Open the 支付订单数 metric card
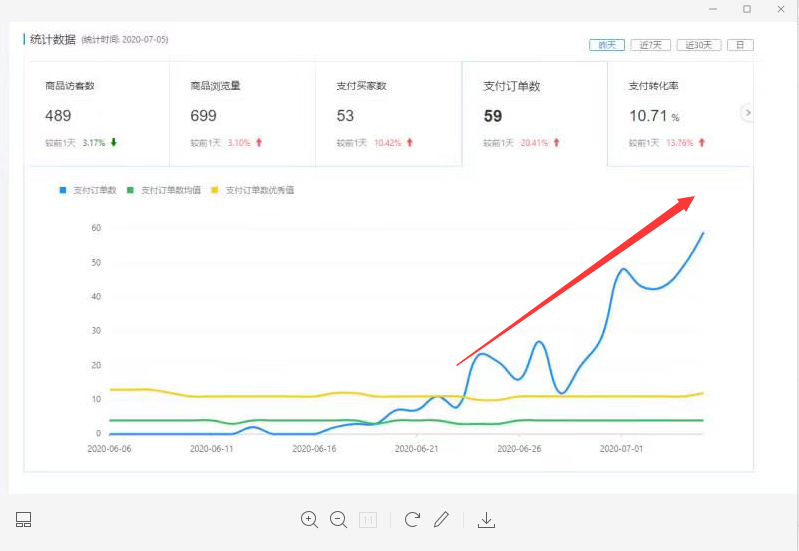Image resolution: width=799 pixels, height=551 pixels. tap(535, 114)
